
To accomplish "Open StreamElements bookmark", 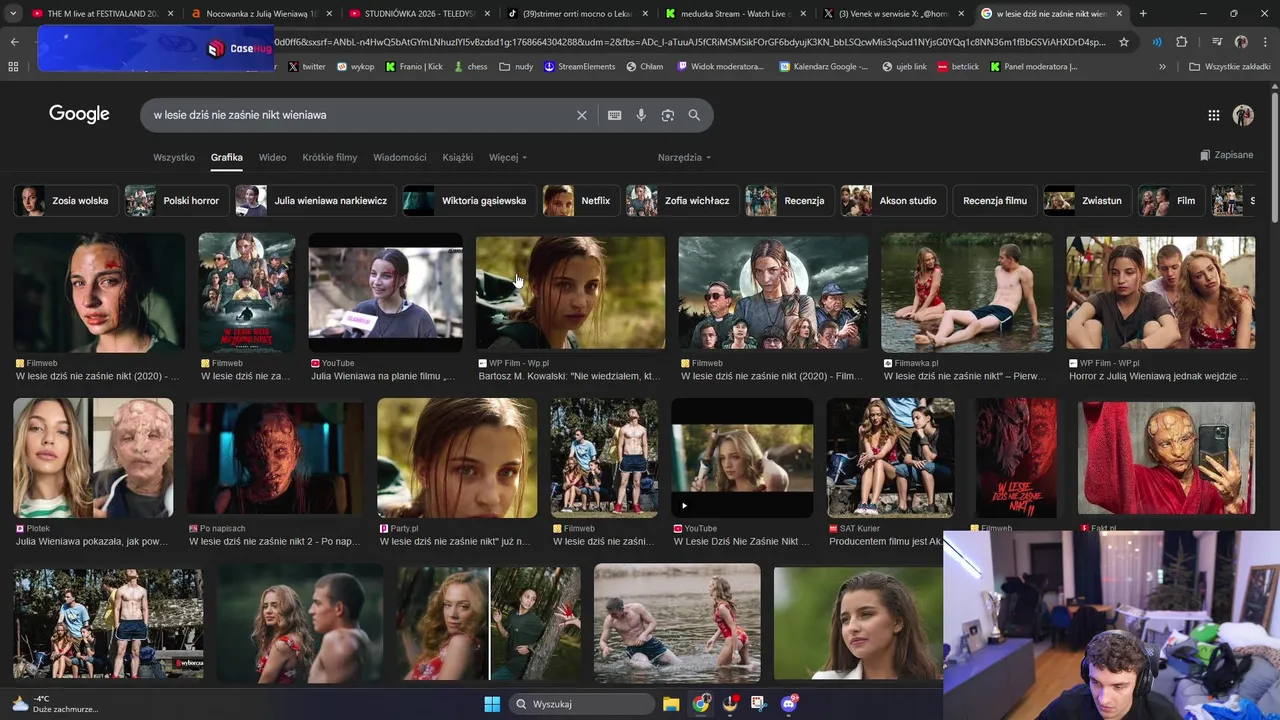I will click(x=579, y=66).
